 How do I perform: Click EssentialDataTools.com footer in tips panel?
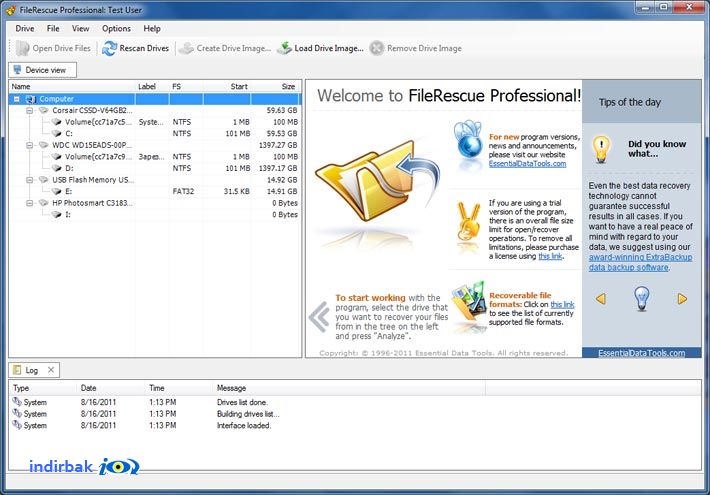[642, 353]
